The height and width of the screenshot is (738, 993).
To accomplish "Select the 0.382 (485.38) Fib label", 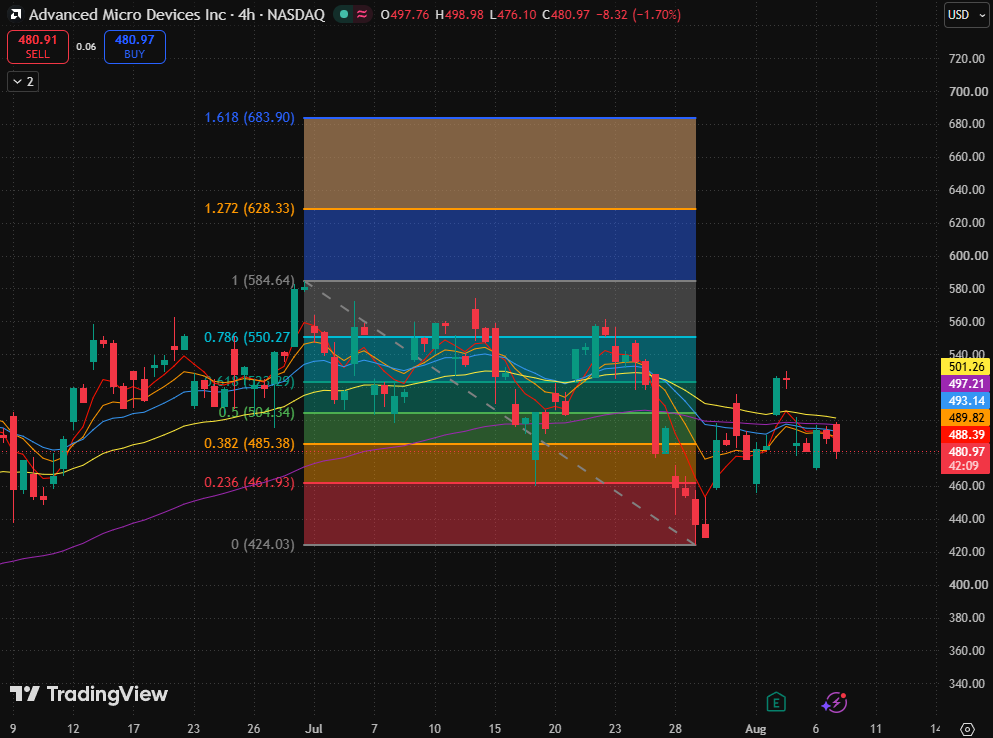I will pyautogui.click(x=250, y=443).
